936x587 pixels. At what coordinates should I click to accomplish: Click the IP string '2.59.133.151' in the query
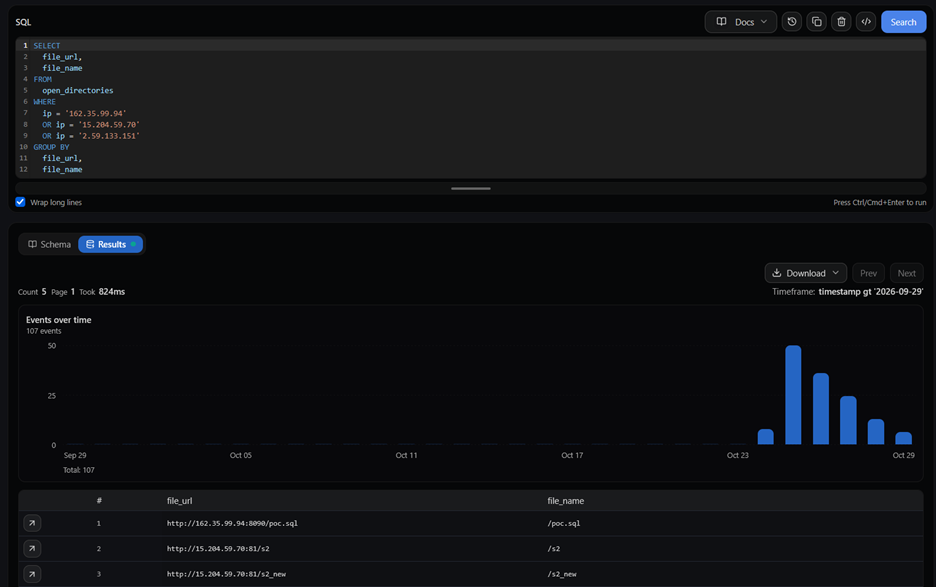tap(109, 136)
